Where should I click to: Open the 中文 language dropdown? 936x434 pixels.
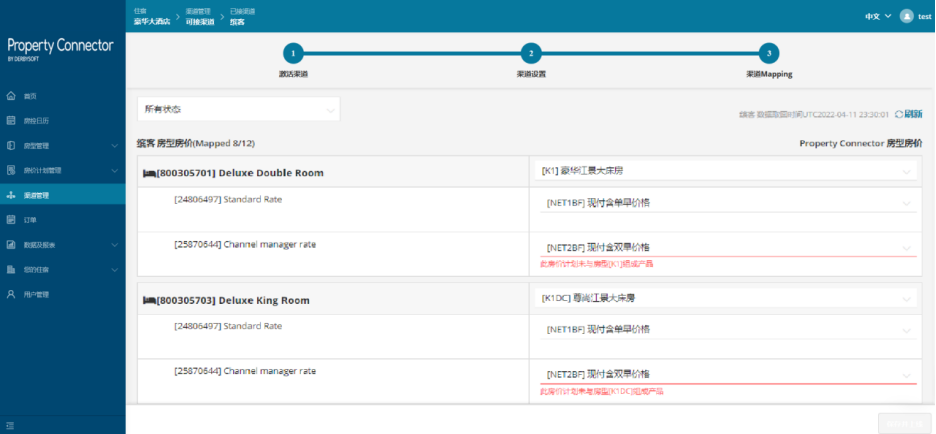click(878, 16)
